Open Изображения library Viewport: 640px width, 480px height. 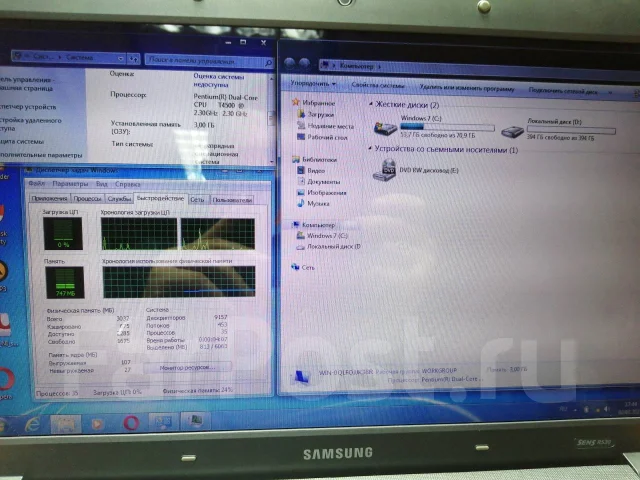coord(322,192)
